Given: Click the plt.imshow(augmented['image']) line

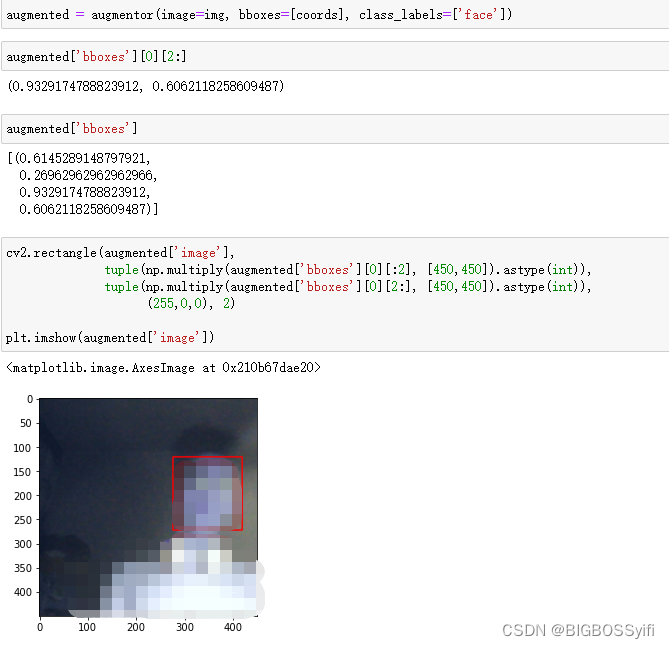Looking at the screenshot, I should pos(110,338).
